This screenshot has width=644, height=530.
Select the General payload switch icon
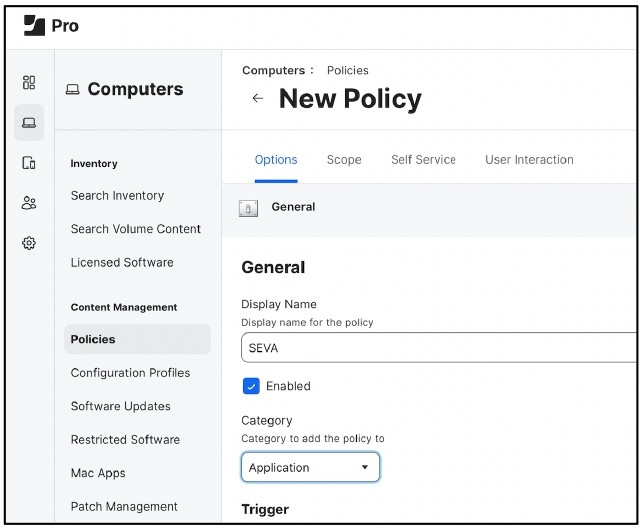[248, 208]
